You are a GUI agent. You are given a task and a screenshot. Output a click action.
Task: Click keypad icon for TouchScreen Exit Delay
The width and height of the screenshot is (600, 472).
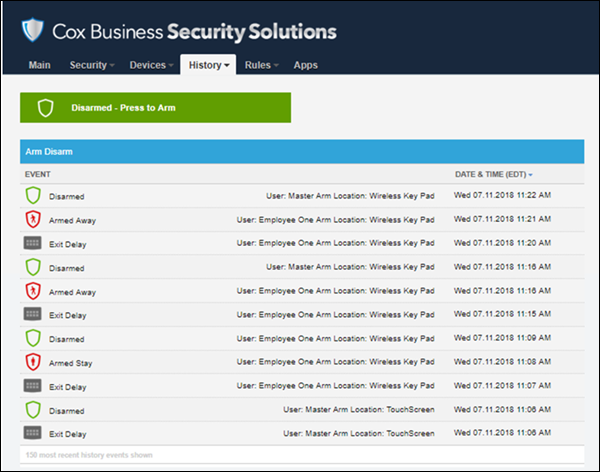[33, 433]
